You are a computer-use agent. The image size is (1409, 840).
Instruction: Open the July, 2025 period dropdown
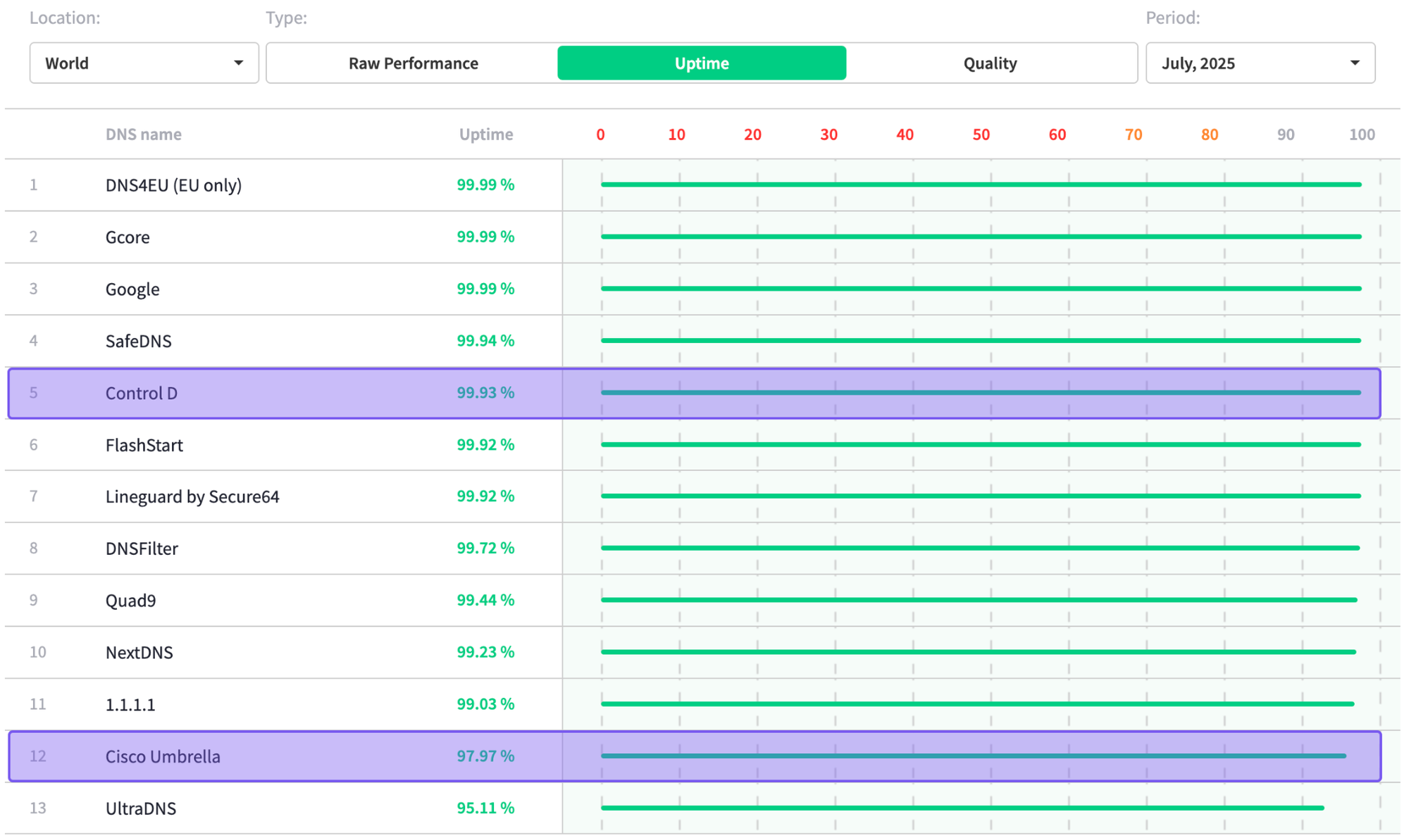[1260, 63]
